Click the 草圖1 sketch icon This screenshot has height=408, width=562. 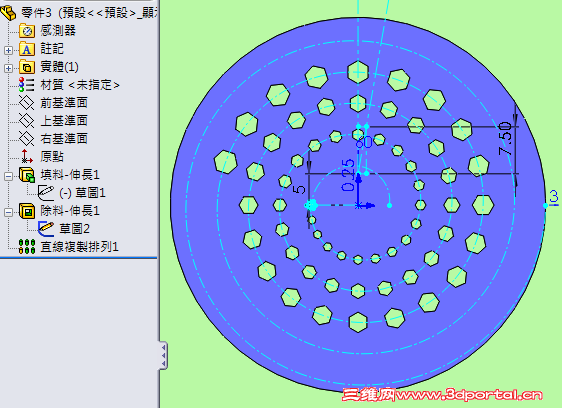tap(46, 193)
